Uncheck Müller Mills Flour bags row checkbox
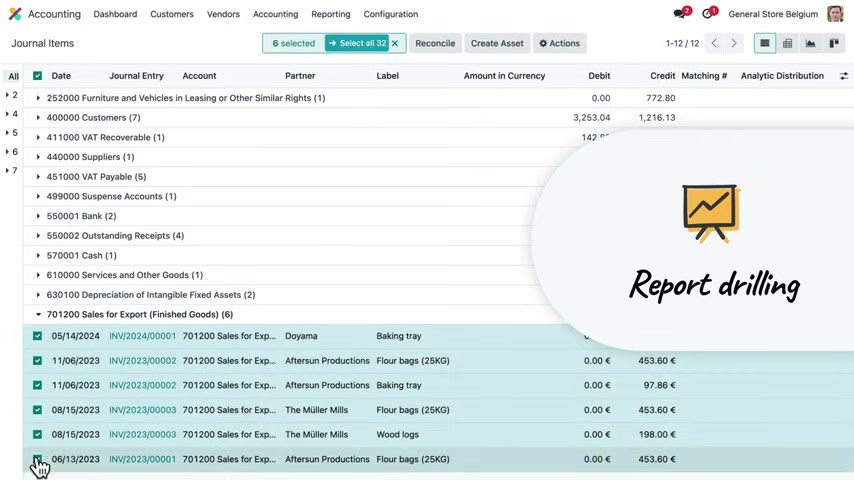This screenshot has width=854, height=480. click(x=37, y=410)
